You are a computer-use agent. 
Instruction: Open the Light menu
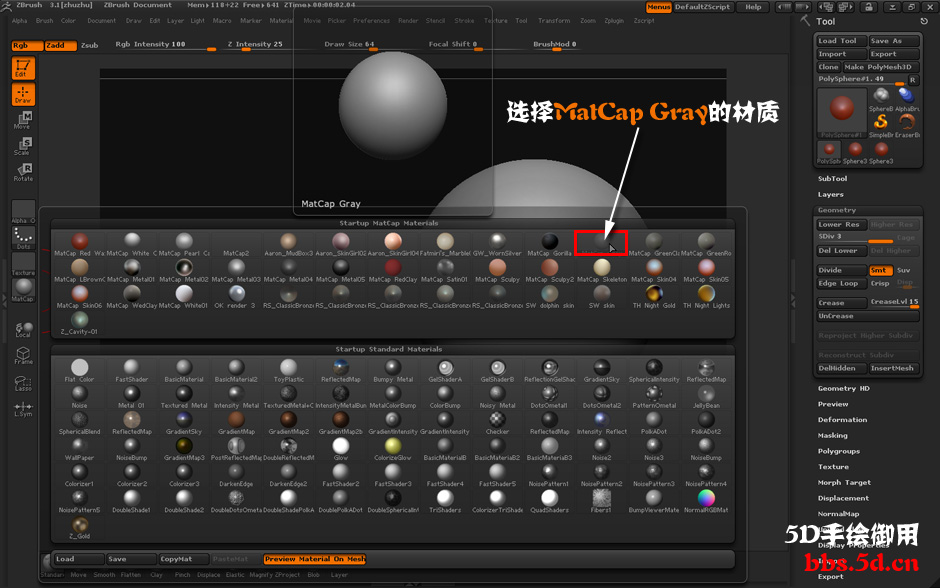(198, 20)
